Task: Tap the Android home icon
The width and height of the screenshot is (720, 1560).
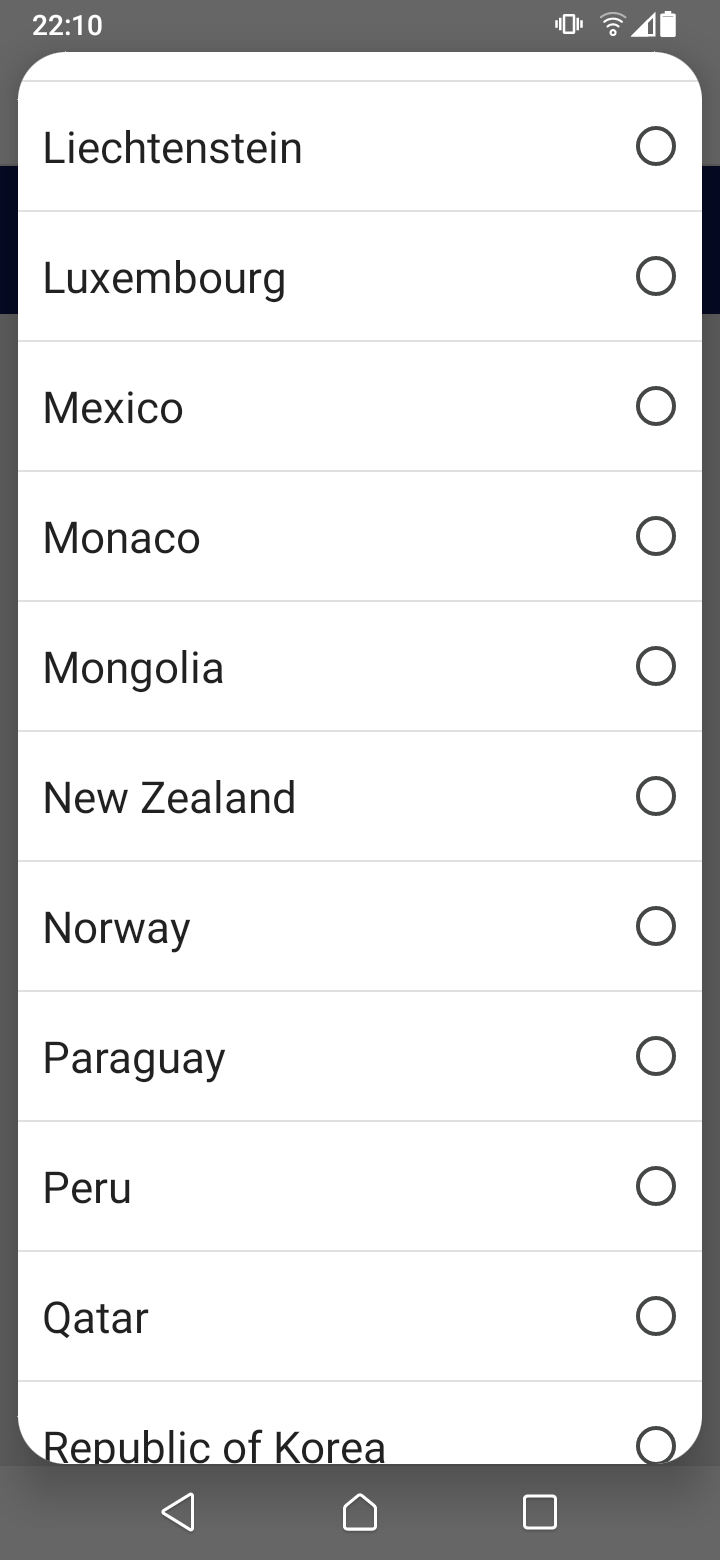Action: (360, 1512)
